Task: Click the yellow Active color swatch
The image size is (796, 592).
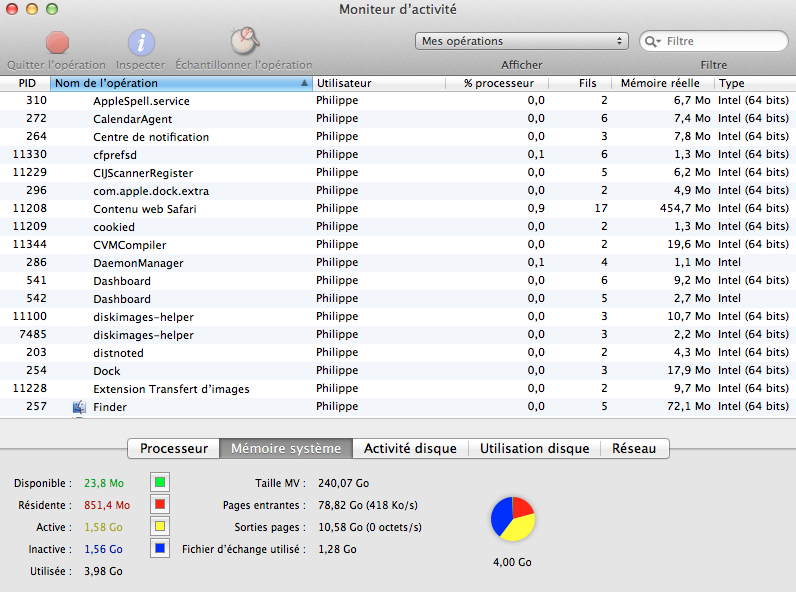Action: pos(160,526)
